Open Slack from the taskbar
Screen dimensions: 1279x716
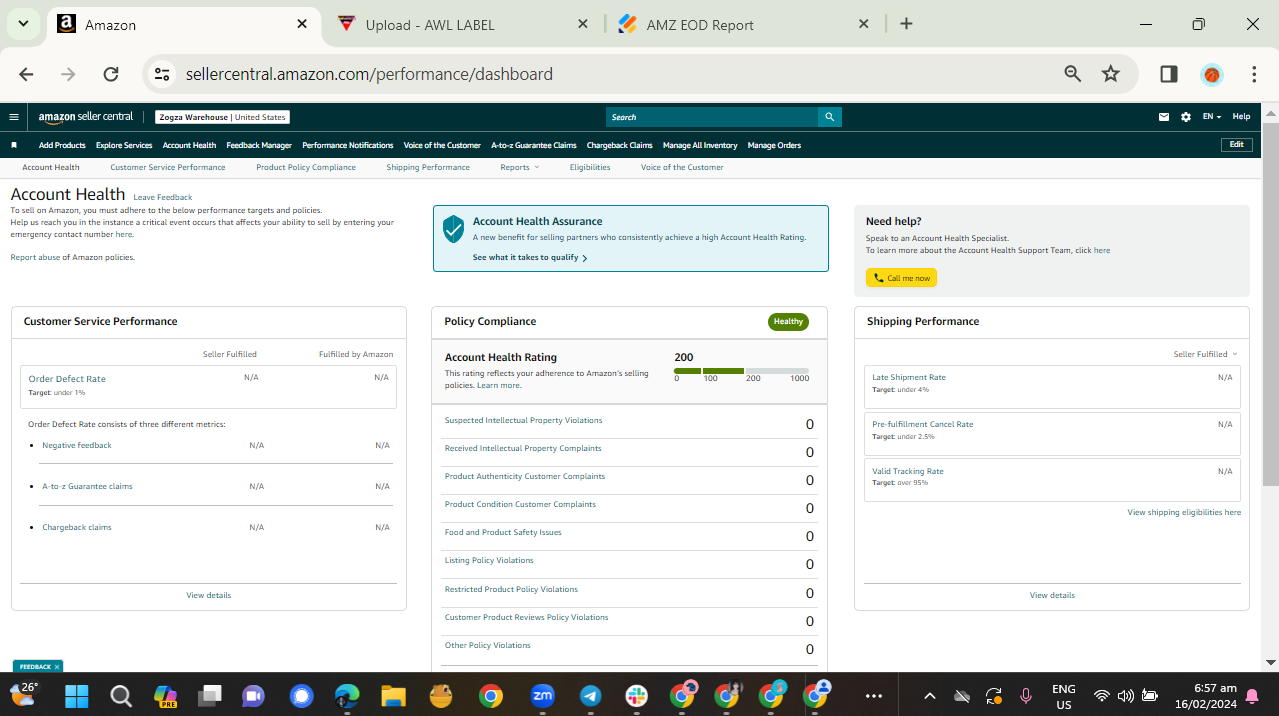coord(637,695)
